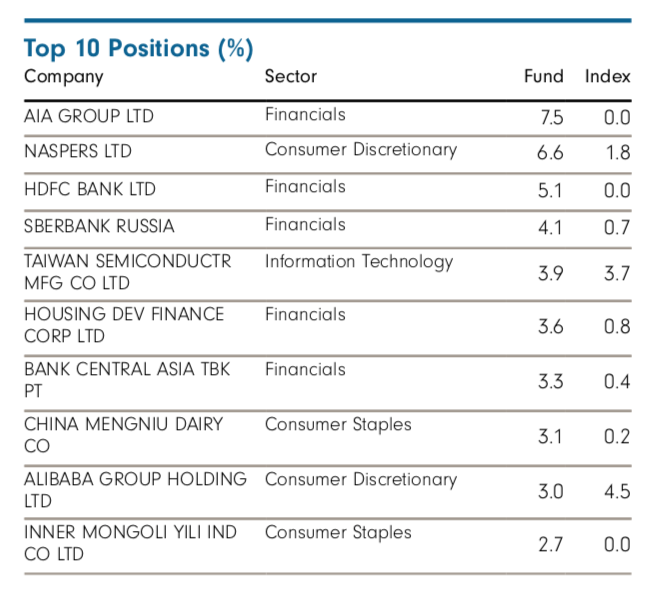The height and width of the screenshot is (604, 655).
Task: Click CHINA MENGNIU DAIRY CO entry
Action: pos(123,435)
